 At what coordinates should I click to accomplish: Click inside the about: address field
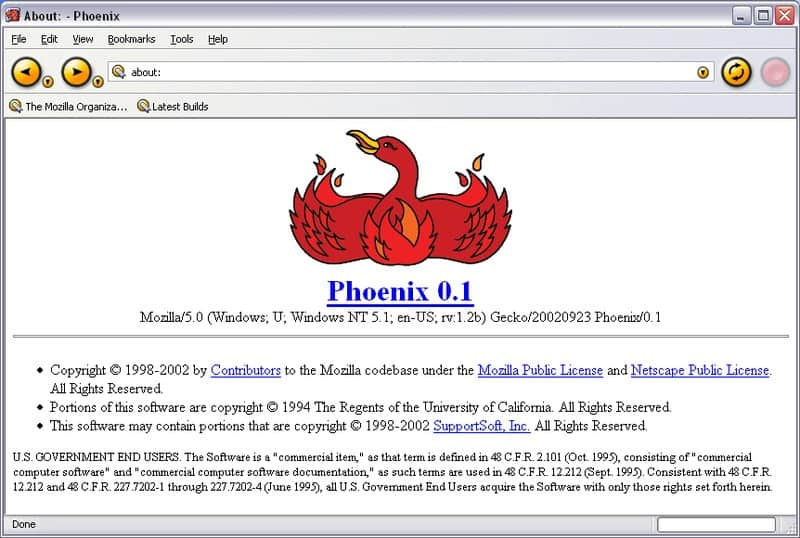coord(400,72)
